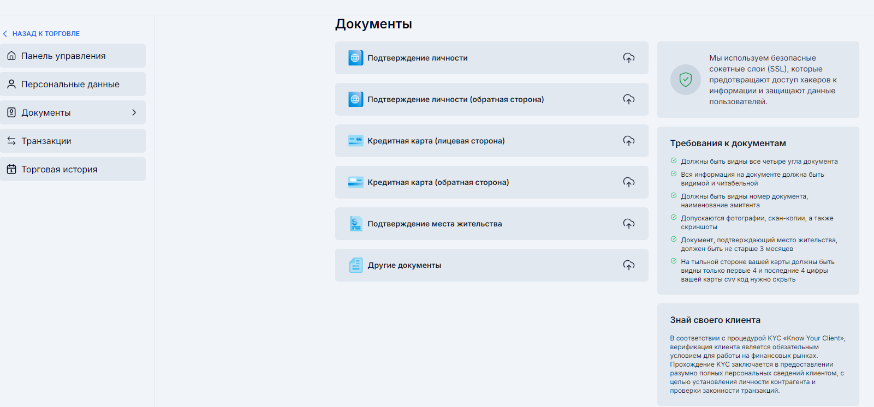Click requirement 'Документ, подтверждающий место жительства'
This screenshot has width=874, height=407.
[x=759, y=244]
